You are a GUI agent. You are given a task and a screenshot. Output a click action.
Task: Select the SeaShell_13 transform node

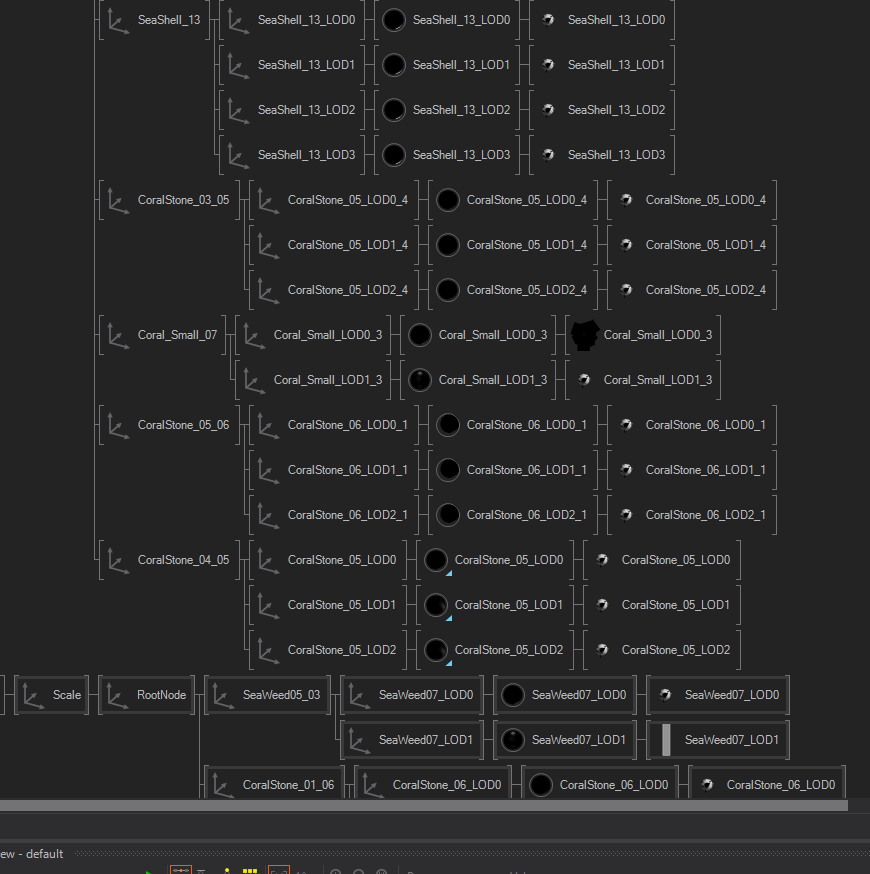(x=155, y=20)
